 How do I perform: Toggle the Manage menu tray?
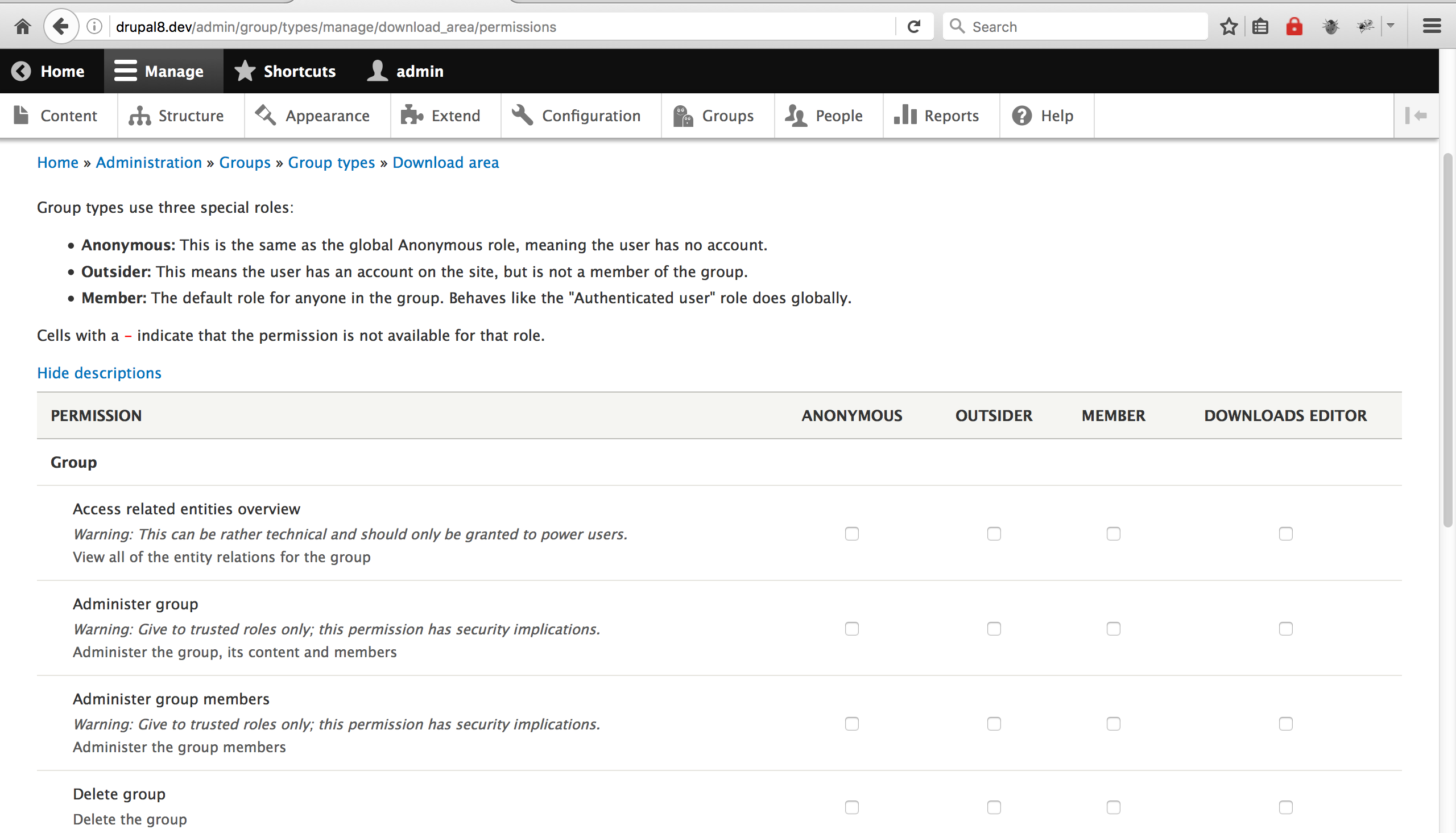[164, 71]
